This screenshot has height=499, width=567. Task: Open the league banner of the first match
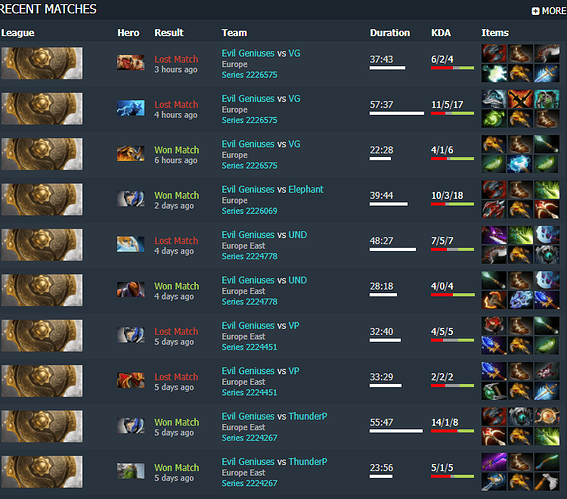pos(42,63)
